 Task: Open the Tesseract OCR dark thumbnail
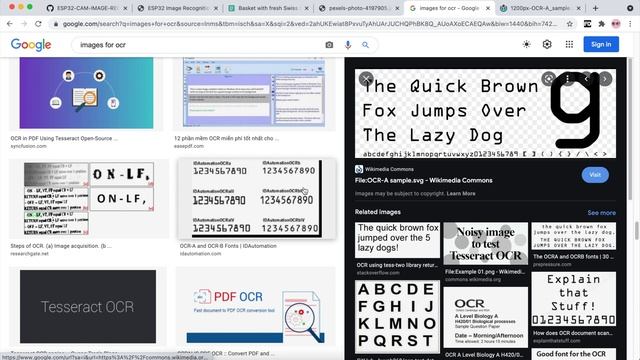[88, 306]
